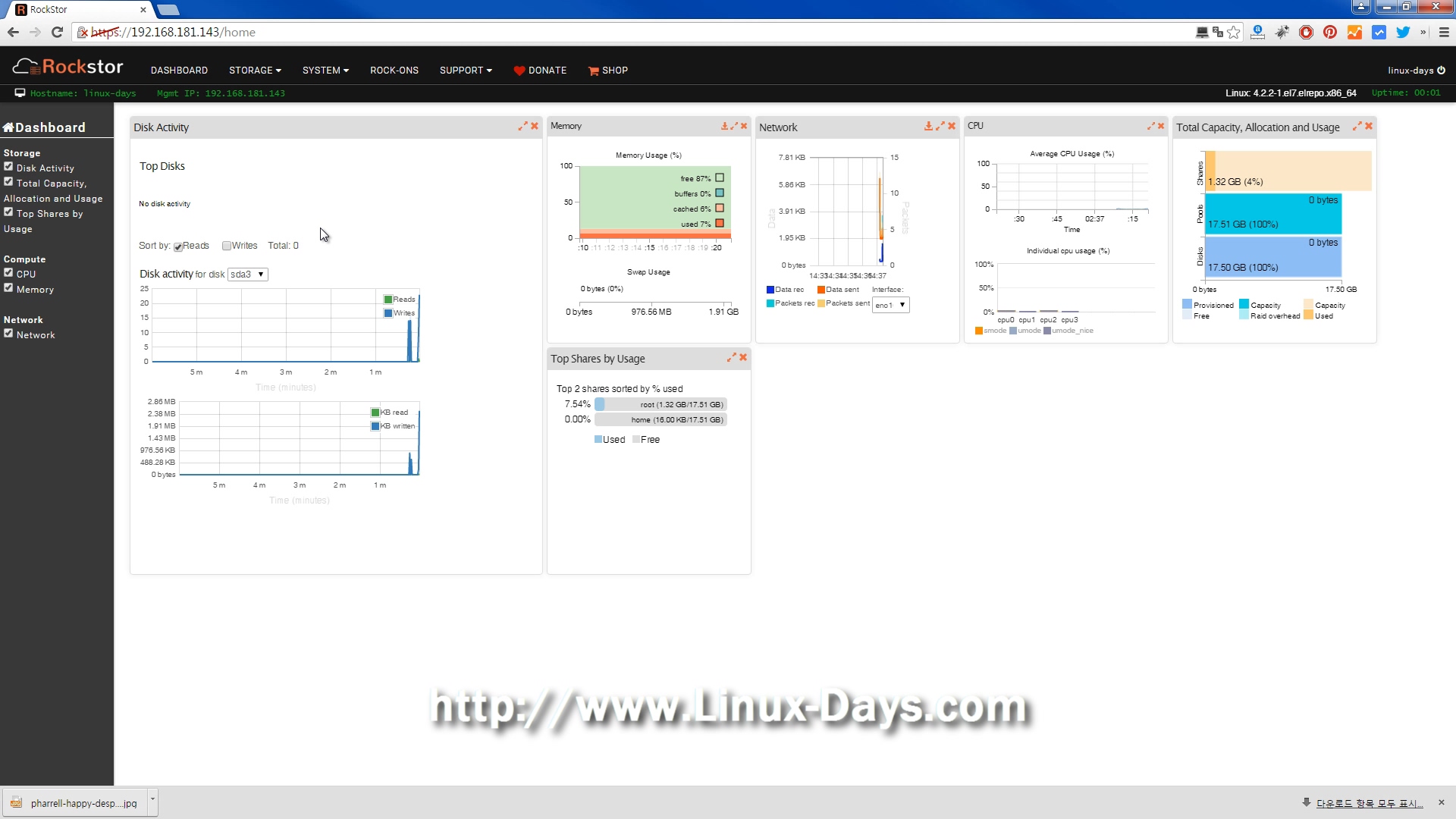Download the Network widget data

928,126
